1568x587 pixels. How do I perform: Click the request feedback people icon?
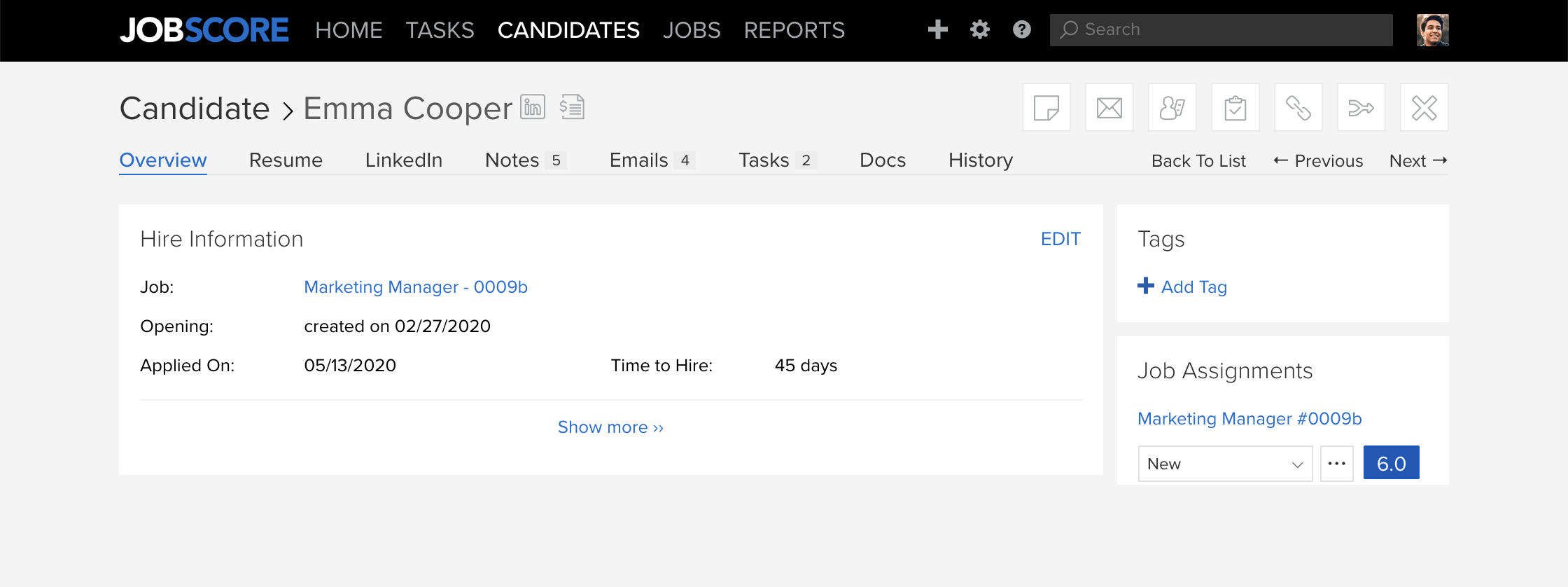[1172, 108]
